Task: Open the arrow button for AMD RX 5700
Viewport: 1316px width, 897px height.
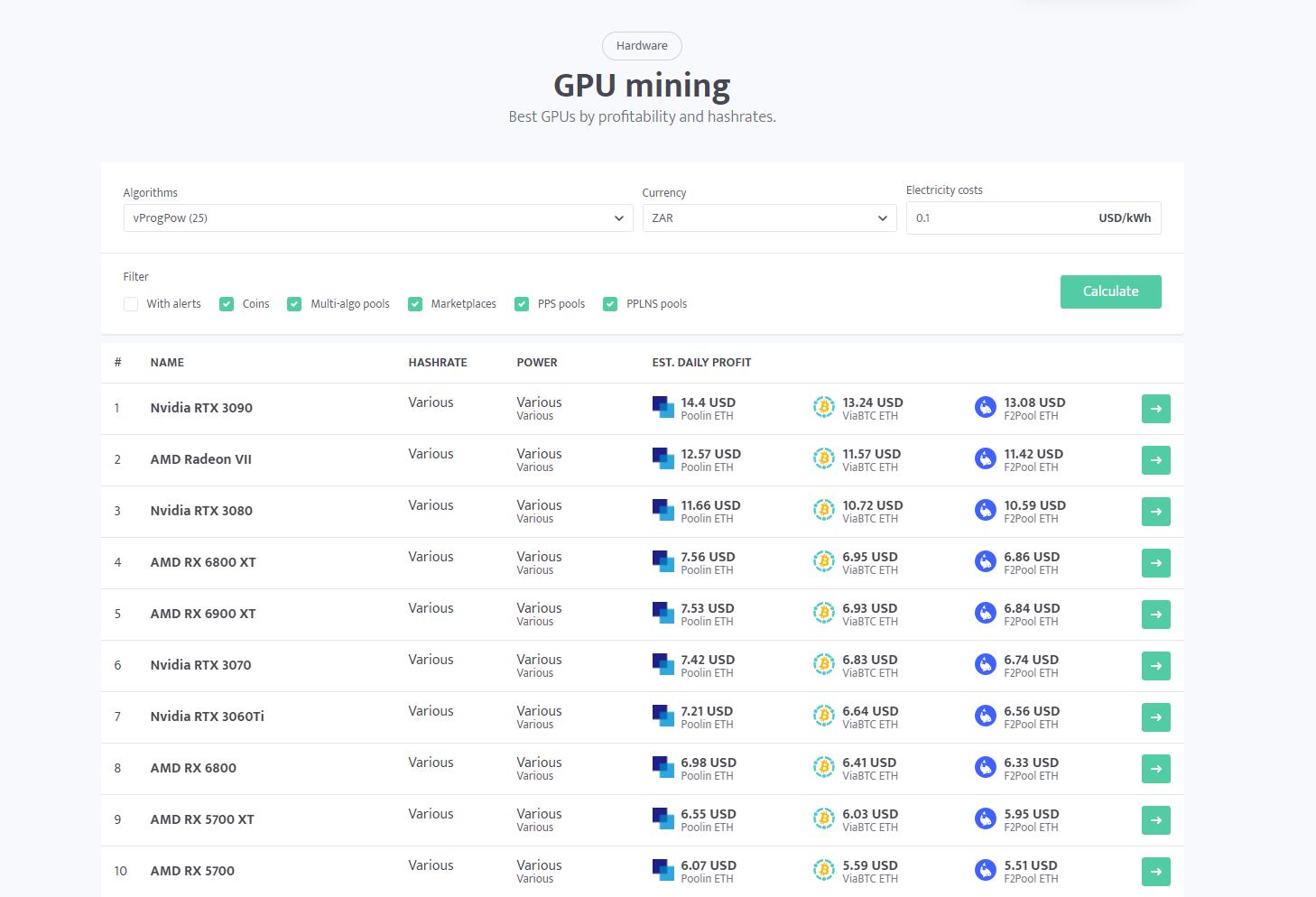Action: pos(1155,872)
